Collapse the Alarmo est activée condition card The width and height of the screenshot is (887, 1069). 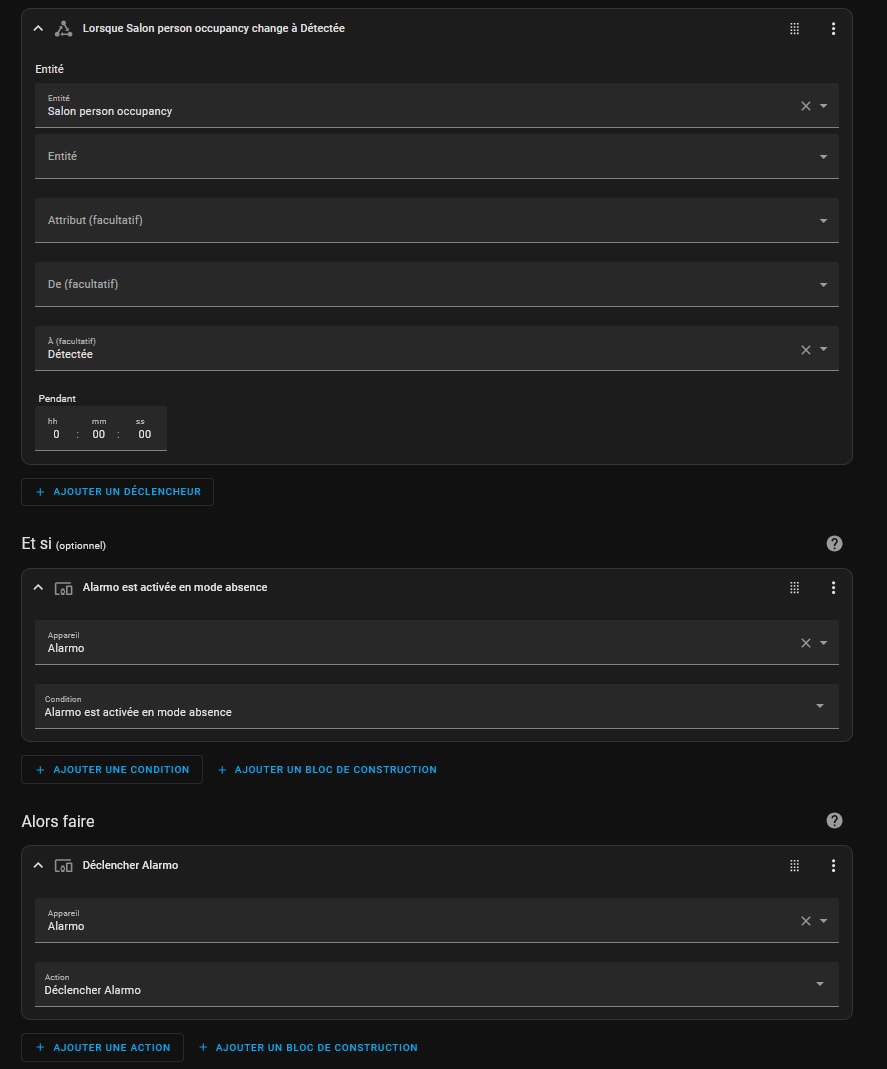(38, 588)
